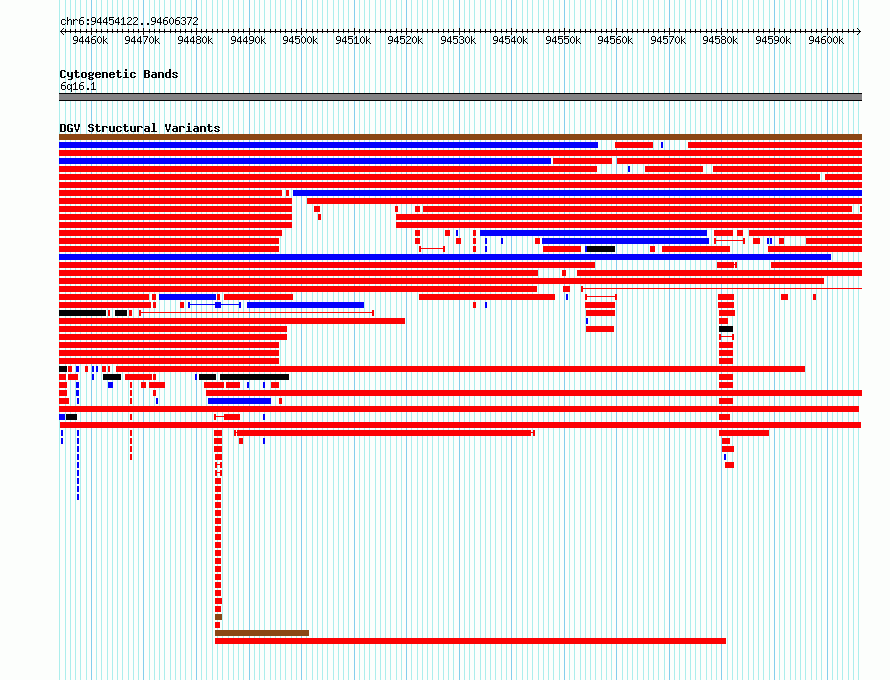Viewport: 890px width, 680px height.
Task: Click the 94550k ruler label
Action: 562,40
